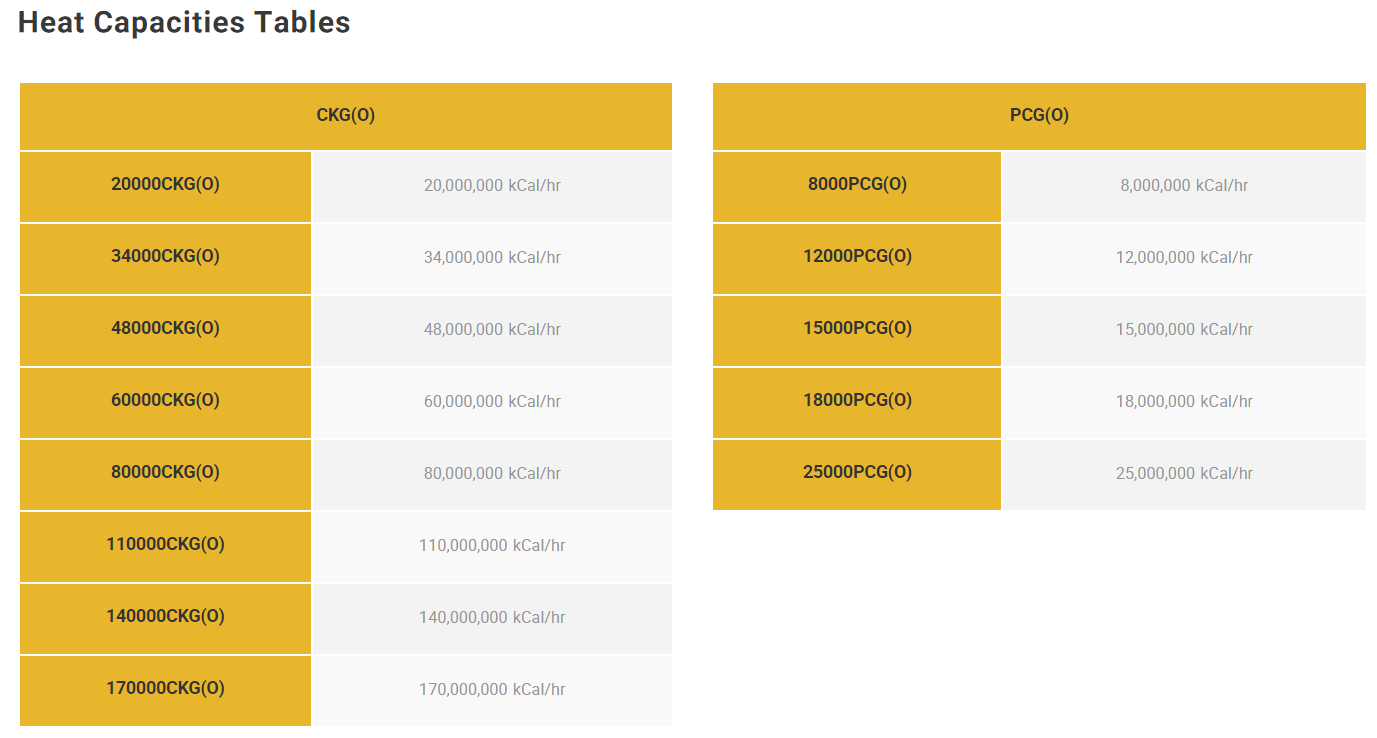Click the 110000CKG(O) model cell
Image resolution: width=1377 pixels, height=738 pixels.
[165, 546]
